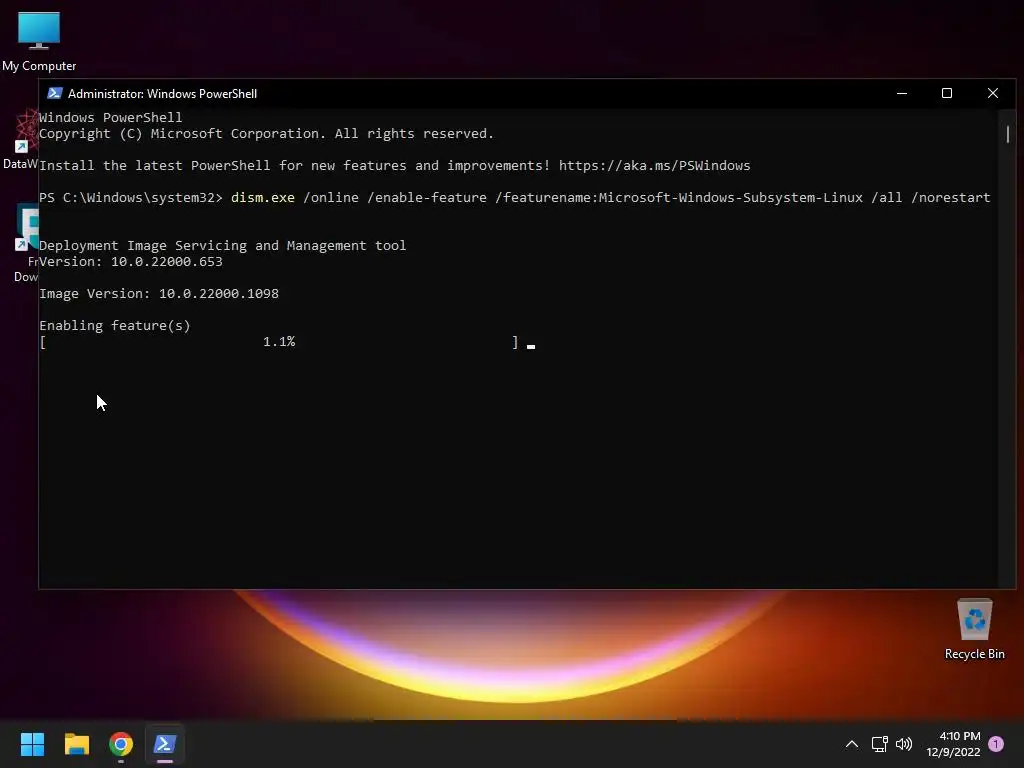Screen dimensions: 1024x768
Task: Launch Google Chrome from the taskbar
Action: tap(121, 744)
